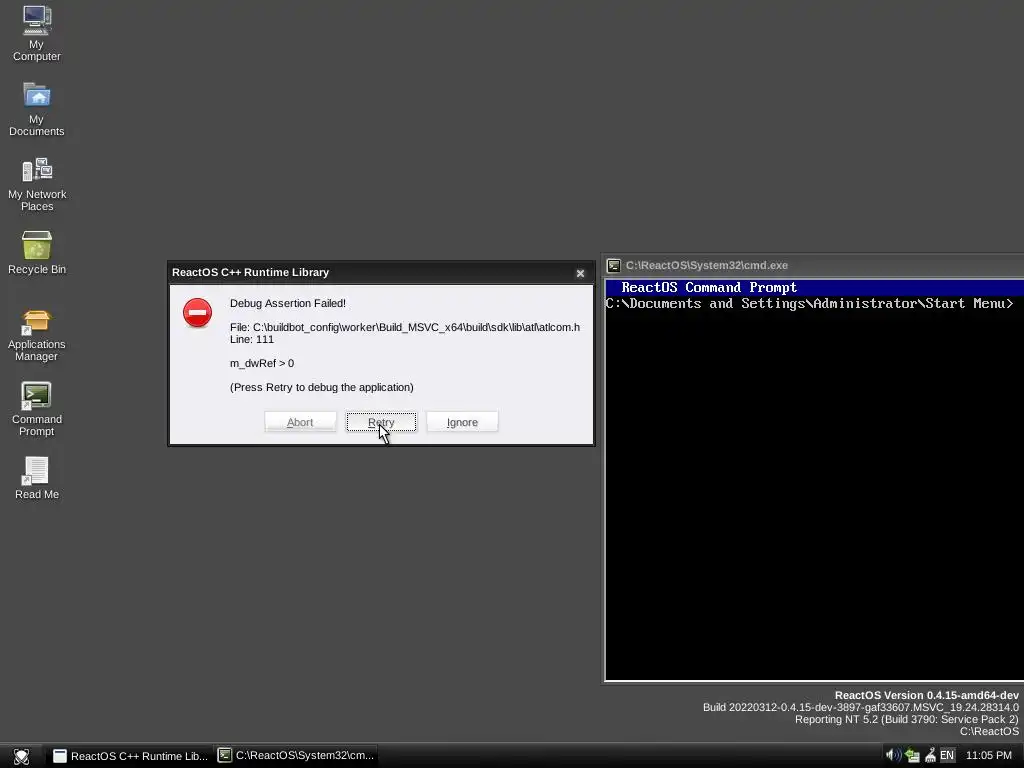Close the ReactOS C++ Runtime Library dialog
This screenshot has height=768, width=1024.
(580, 273)
